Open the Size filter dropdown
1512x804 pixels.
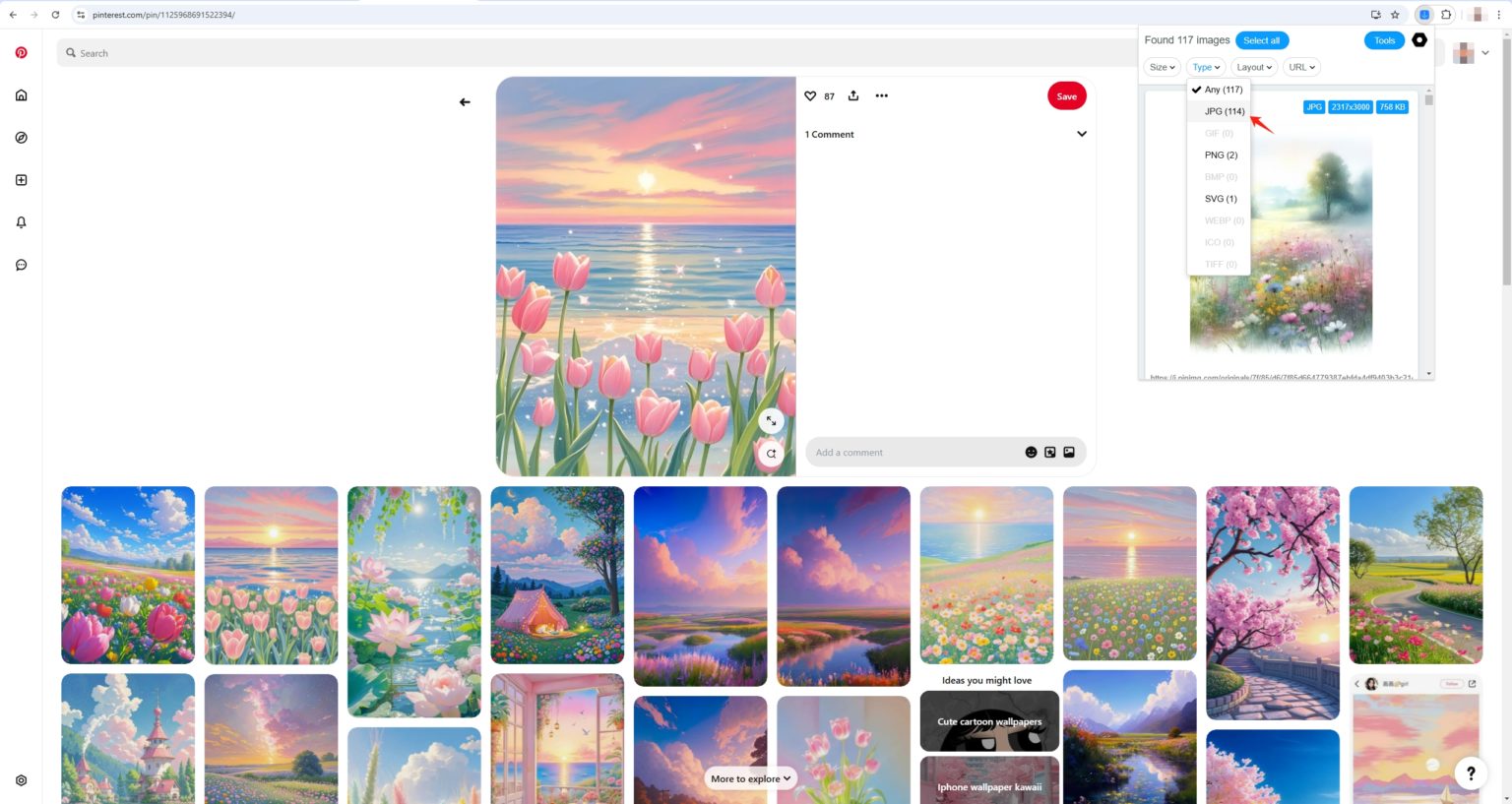(x=1161, y=67)
